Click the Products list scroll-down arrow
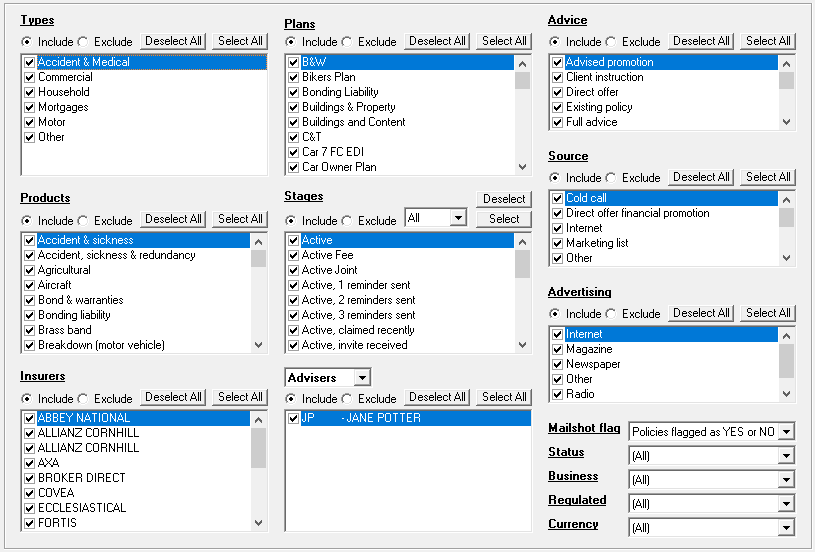Image resolution: width=815 pixels, height=552 pixels. coord(258,345)
